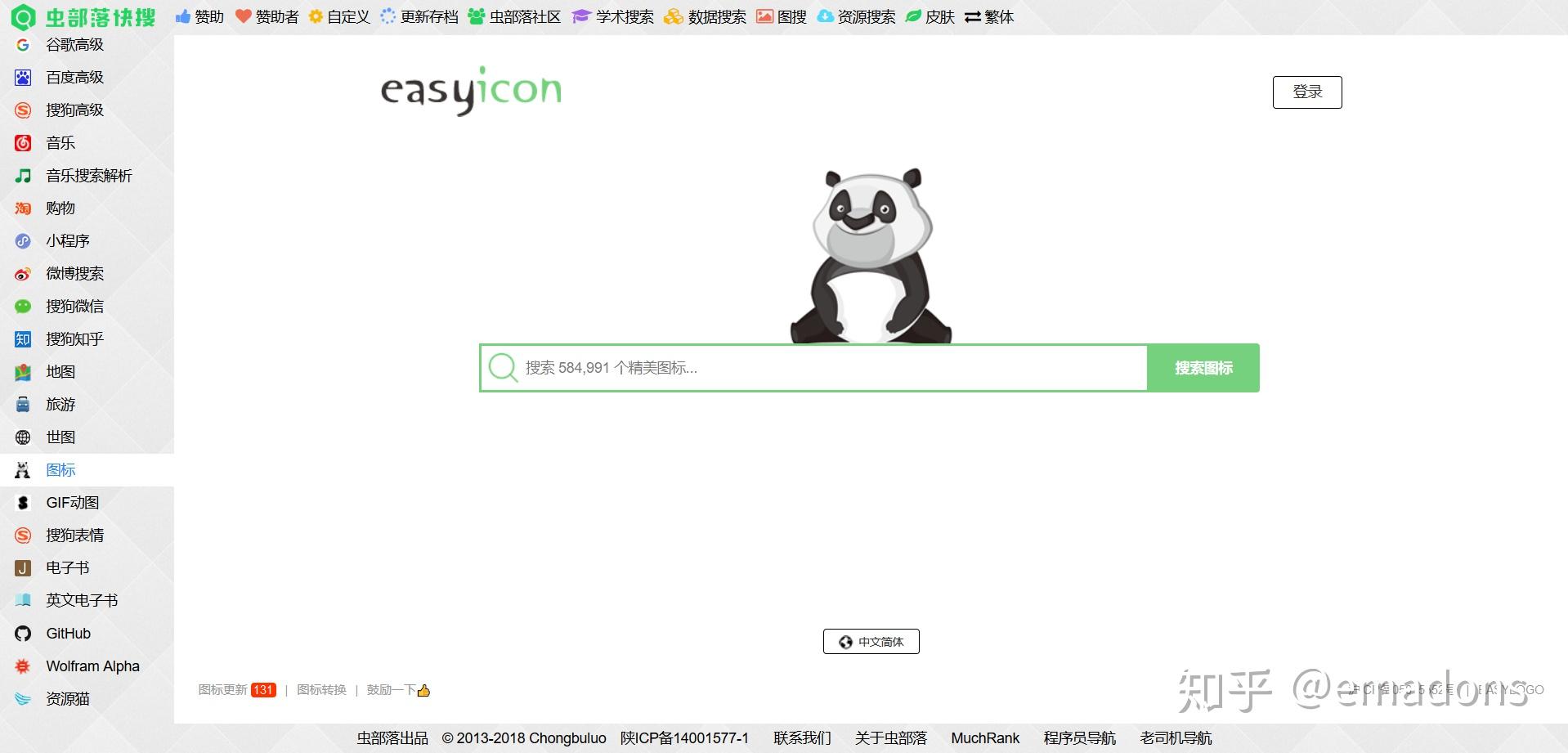Switch to 数据搜索 in the top bar
1568x753 pixels.
705,17
